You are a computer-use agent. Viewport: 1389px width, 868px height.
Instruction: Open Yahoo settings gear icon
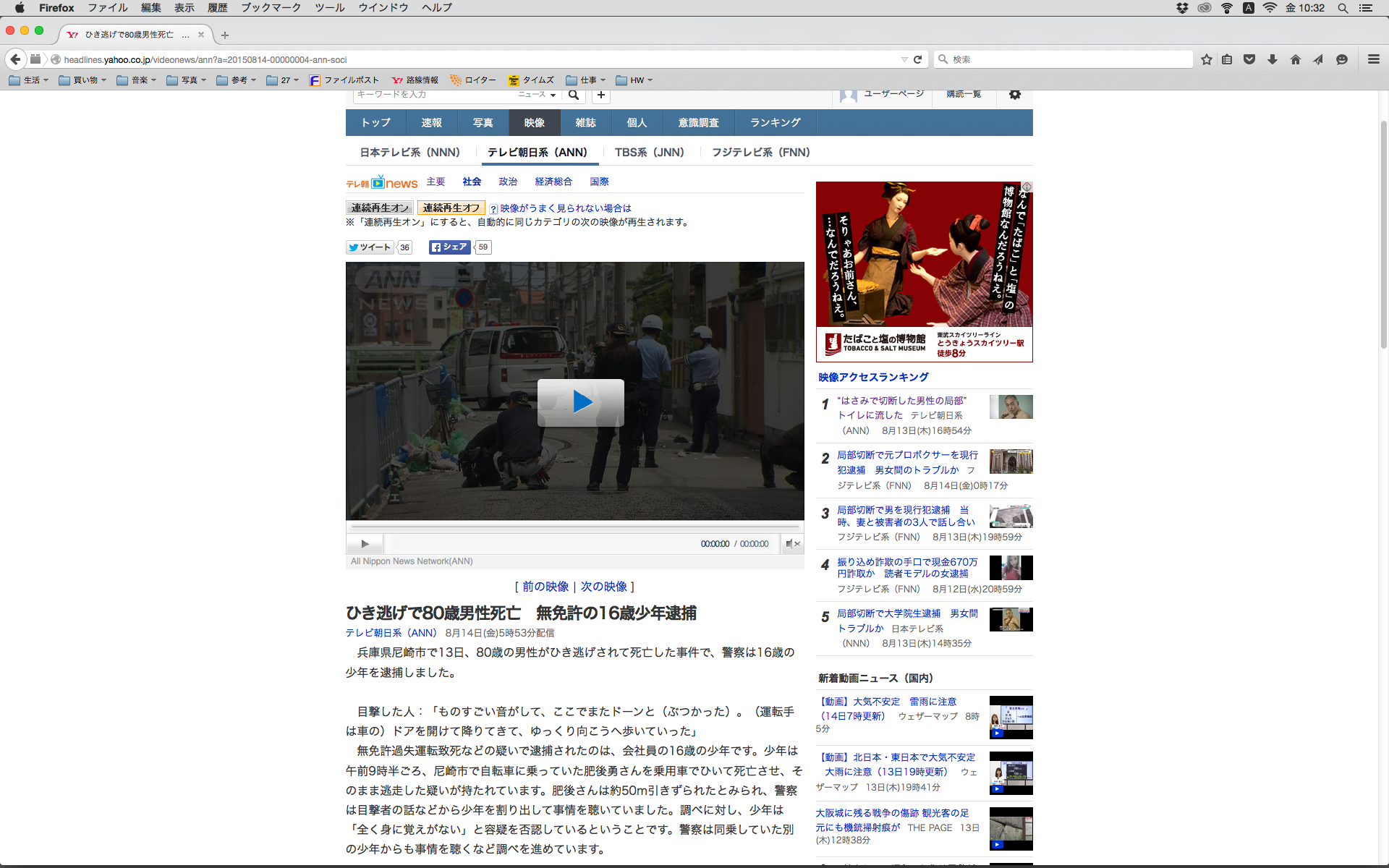tap(1014, 95)
